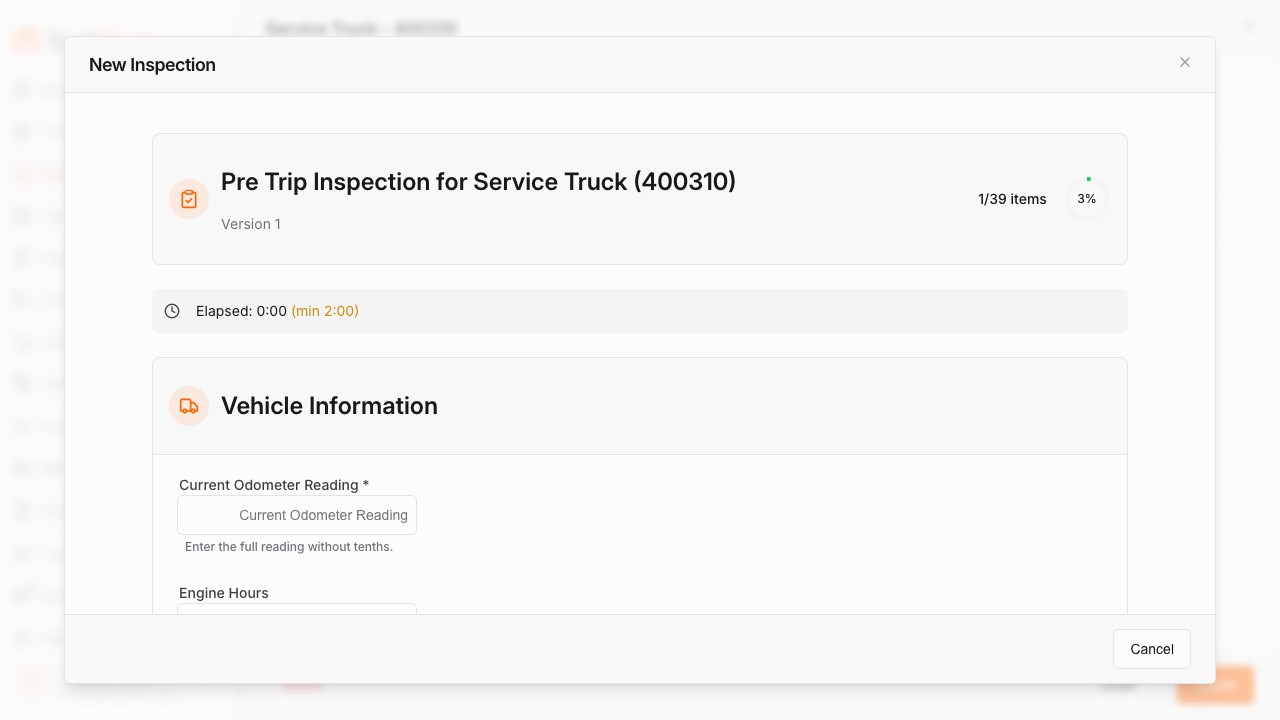Click the New Inspection dialog title

[x=152, y=65]
